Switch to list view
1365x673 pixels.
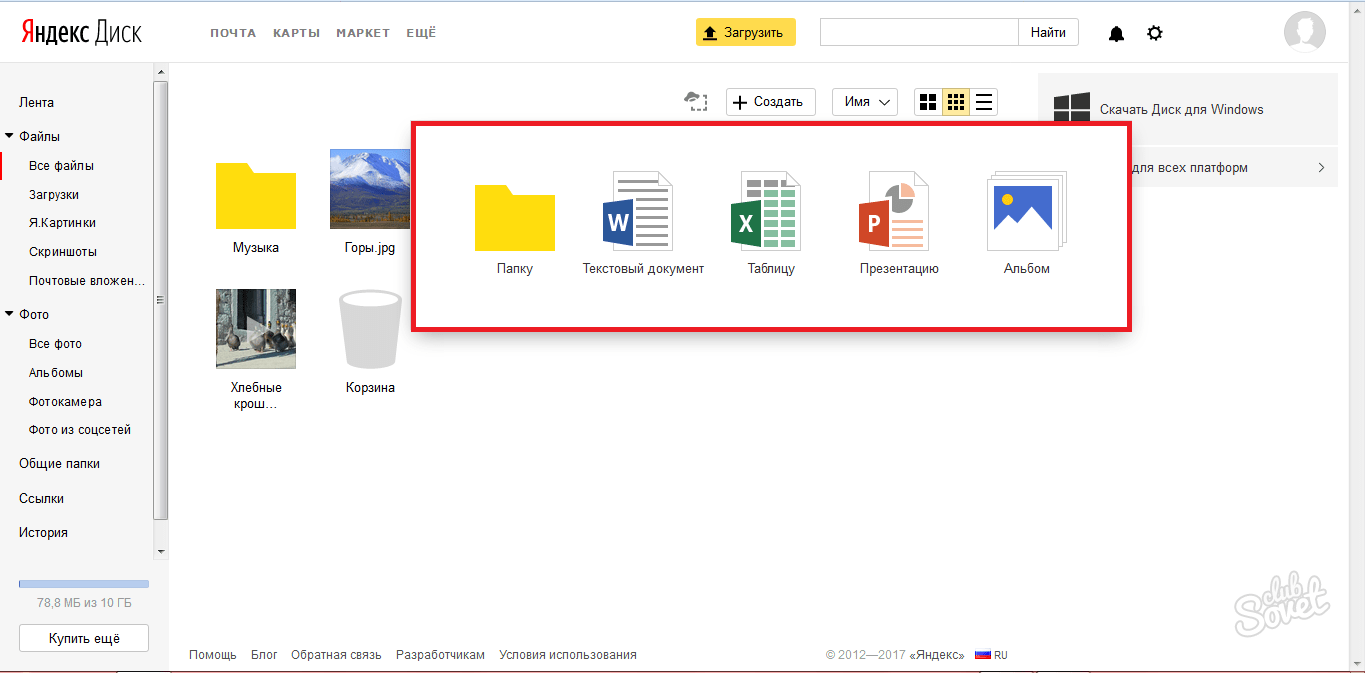tap(984, 102)
